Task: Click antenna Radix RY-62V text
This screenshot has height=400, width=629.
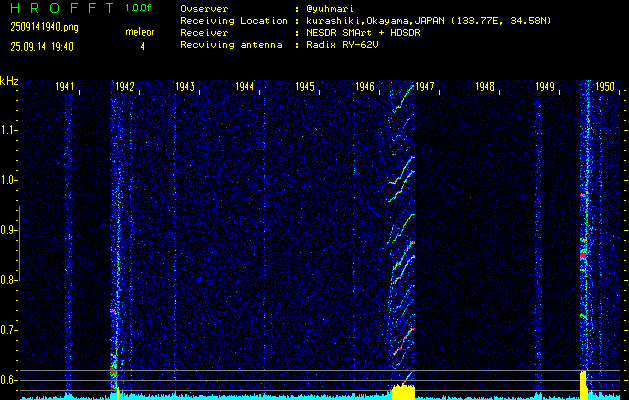Action: click(343, 45)
